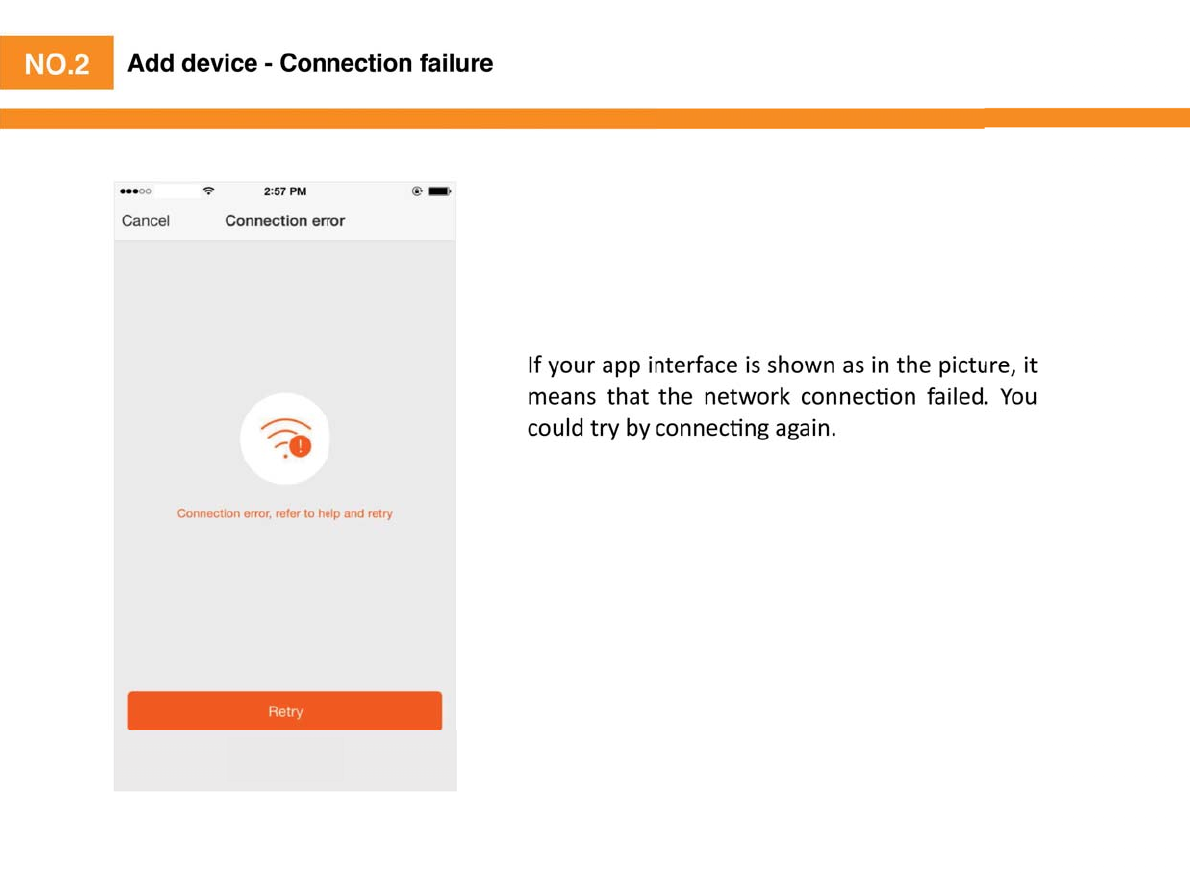Tap the orange Retry button
1190x894 pixels.
(x=285, y=710)
